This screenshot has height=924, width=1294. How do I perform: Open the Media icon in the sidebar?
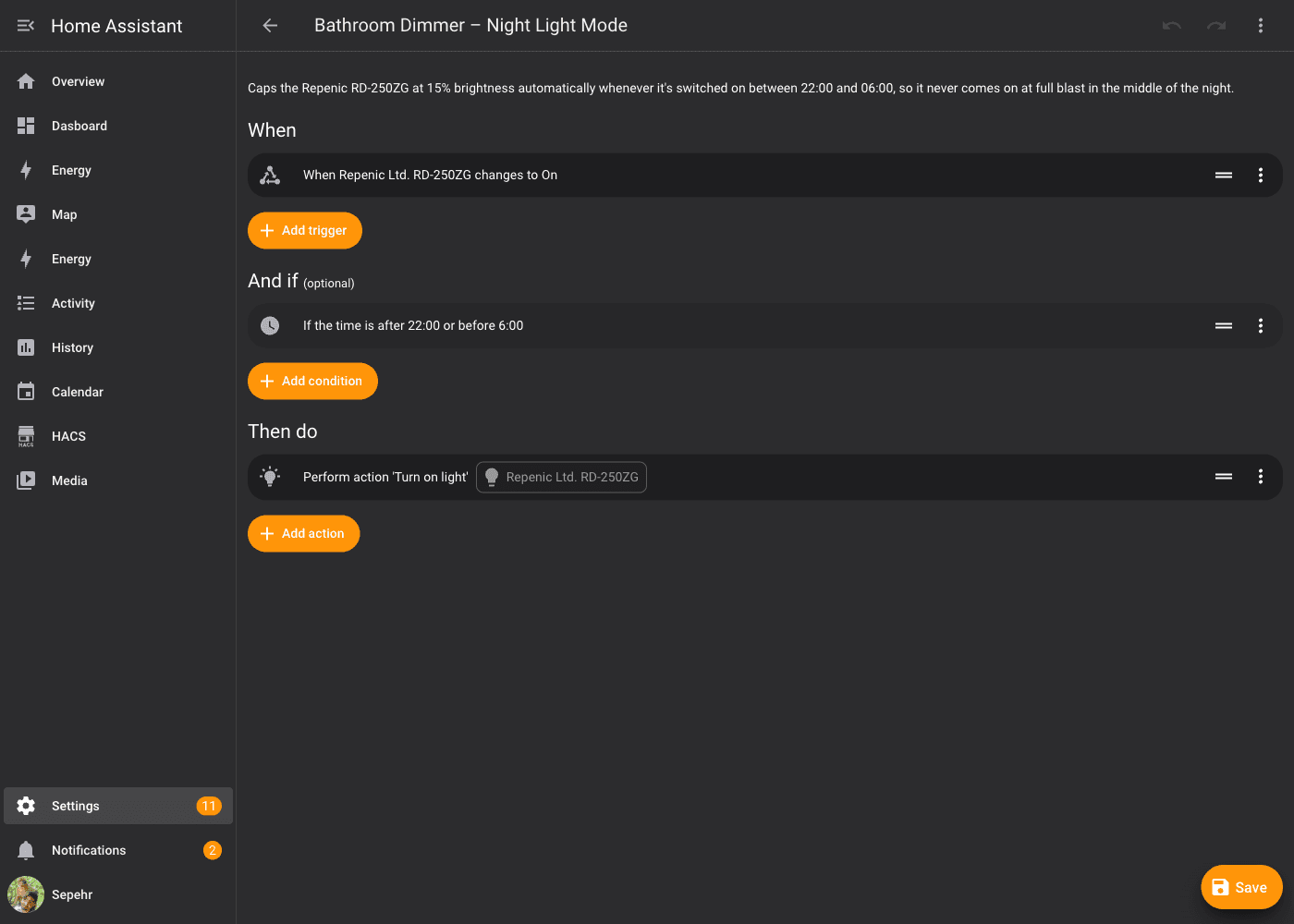click(26, 480)
